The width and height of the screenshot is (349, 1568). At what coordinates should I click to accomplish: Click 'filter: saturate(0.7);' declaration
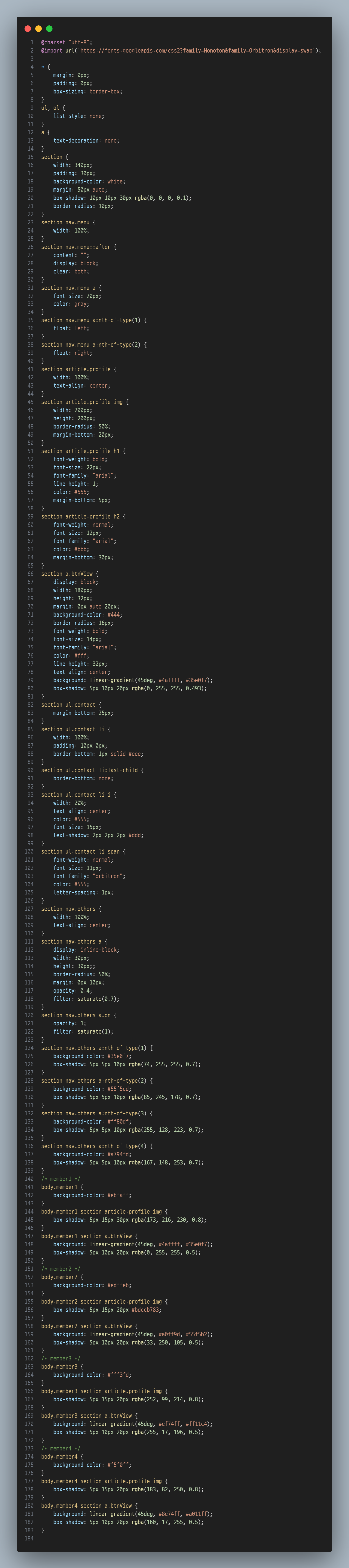(86, 999)
